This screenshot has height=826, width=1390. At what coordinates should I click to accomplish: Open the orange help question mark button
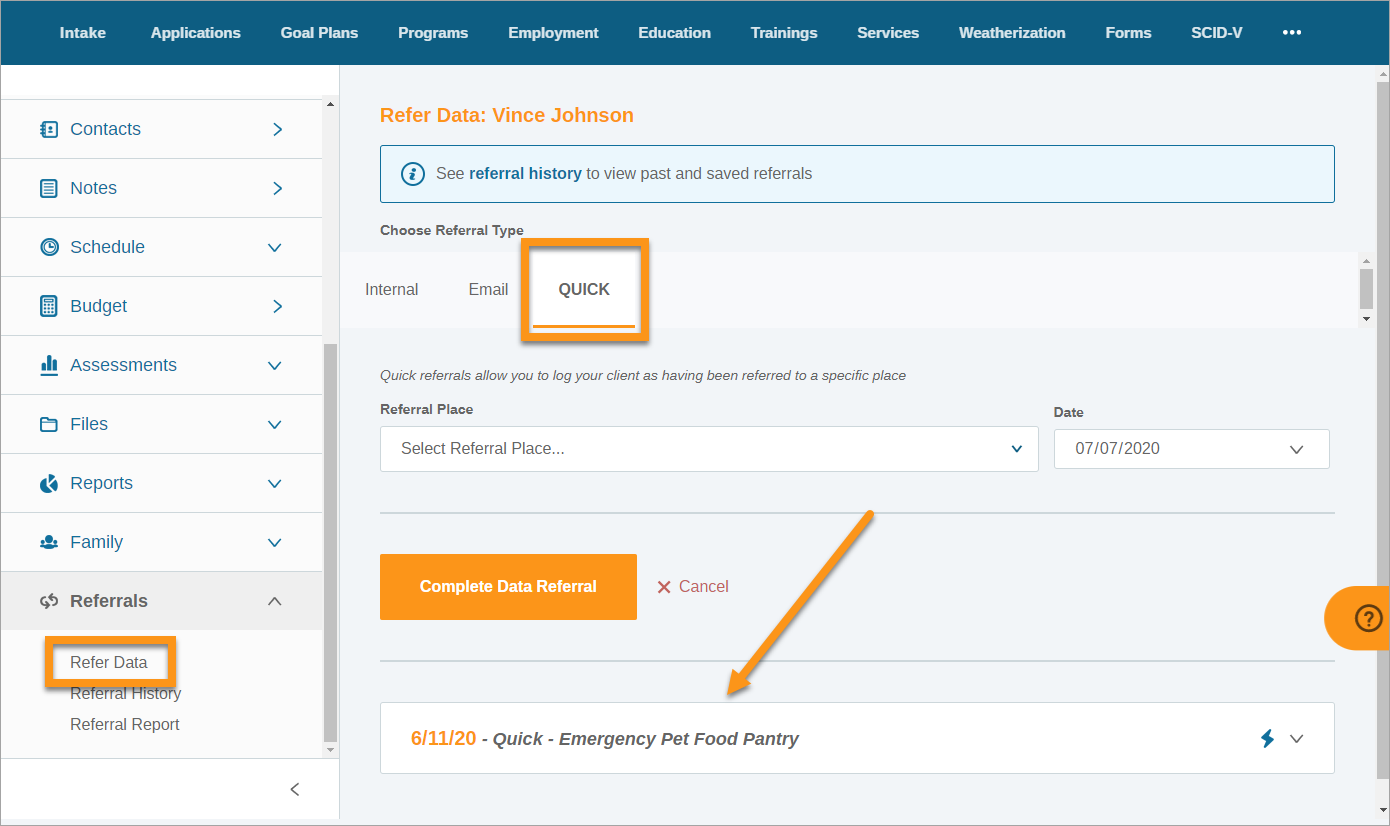(x=1367, y=618)
